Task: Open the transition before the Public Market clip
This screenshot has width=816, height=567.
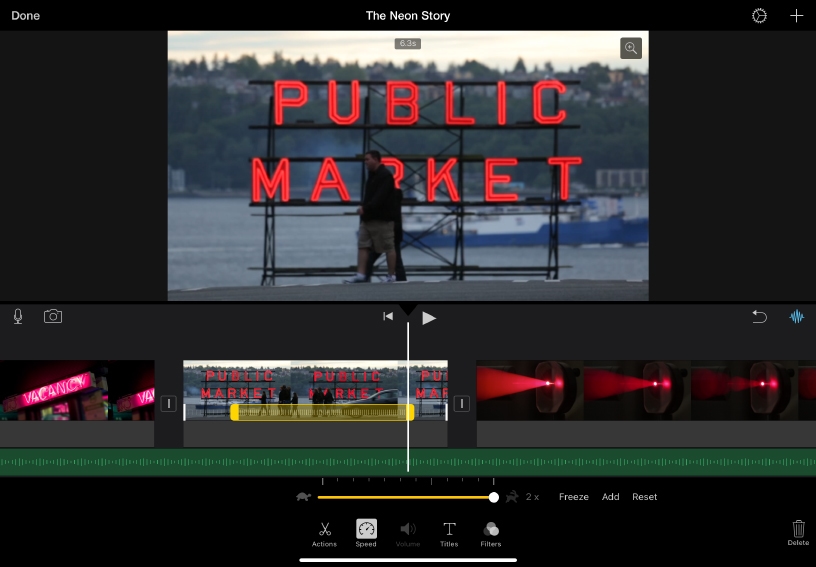Action: point(169,404)
